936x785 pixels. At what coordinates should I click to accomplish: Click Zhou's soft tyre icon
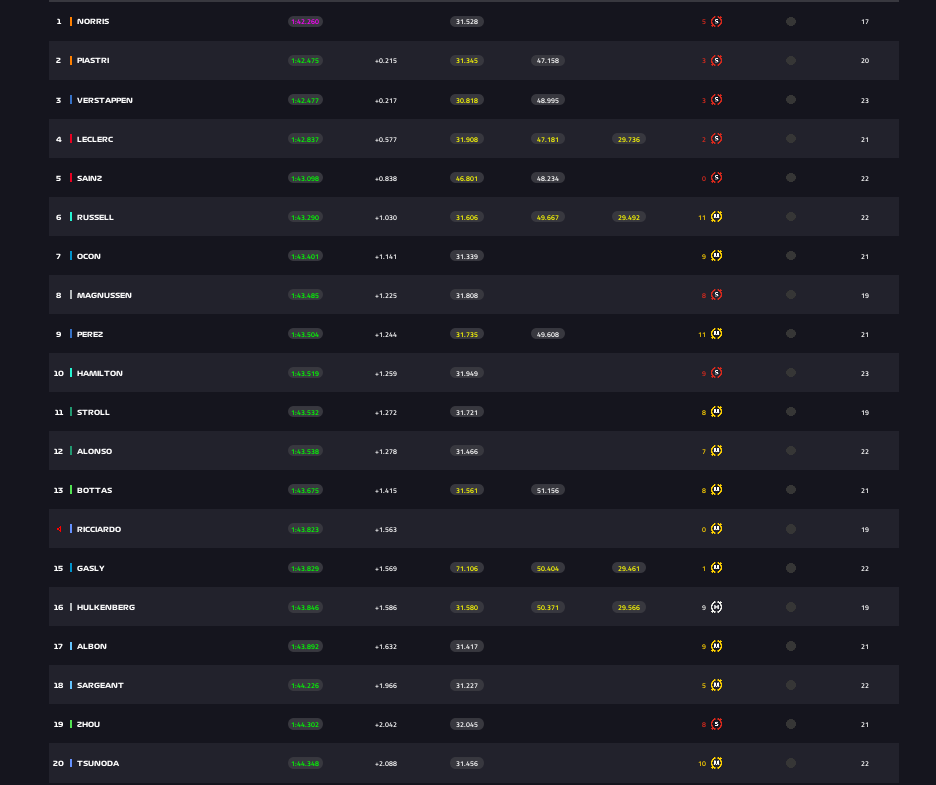[716, 724]
